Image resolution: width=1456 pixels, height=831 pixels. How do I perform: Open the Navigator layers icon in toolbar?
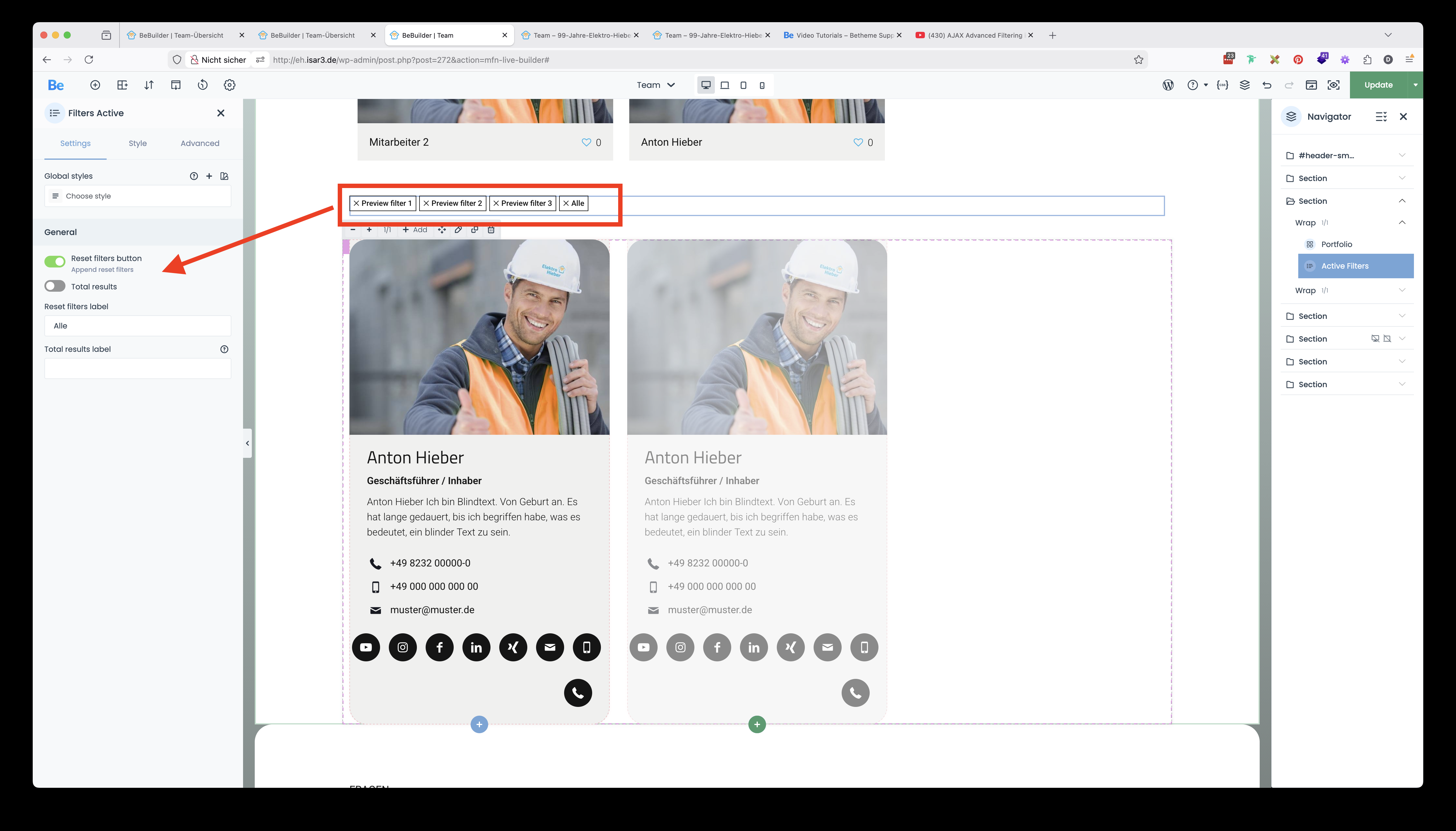coord(1245,85)
